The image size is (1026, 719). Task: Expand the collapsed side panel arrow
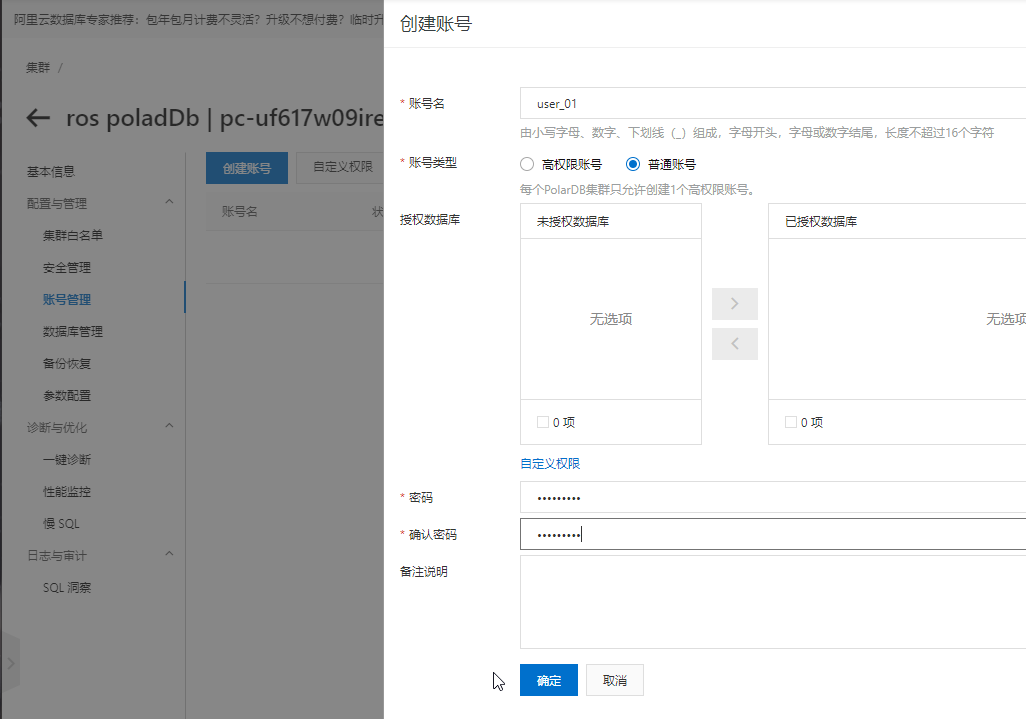pos(10,663)
